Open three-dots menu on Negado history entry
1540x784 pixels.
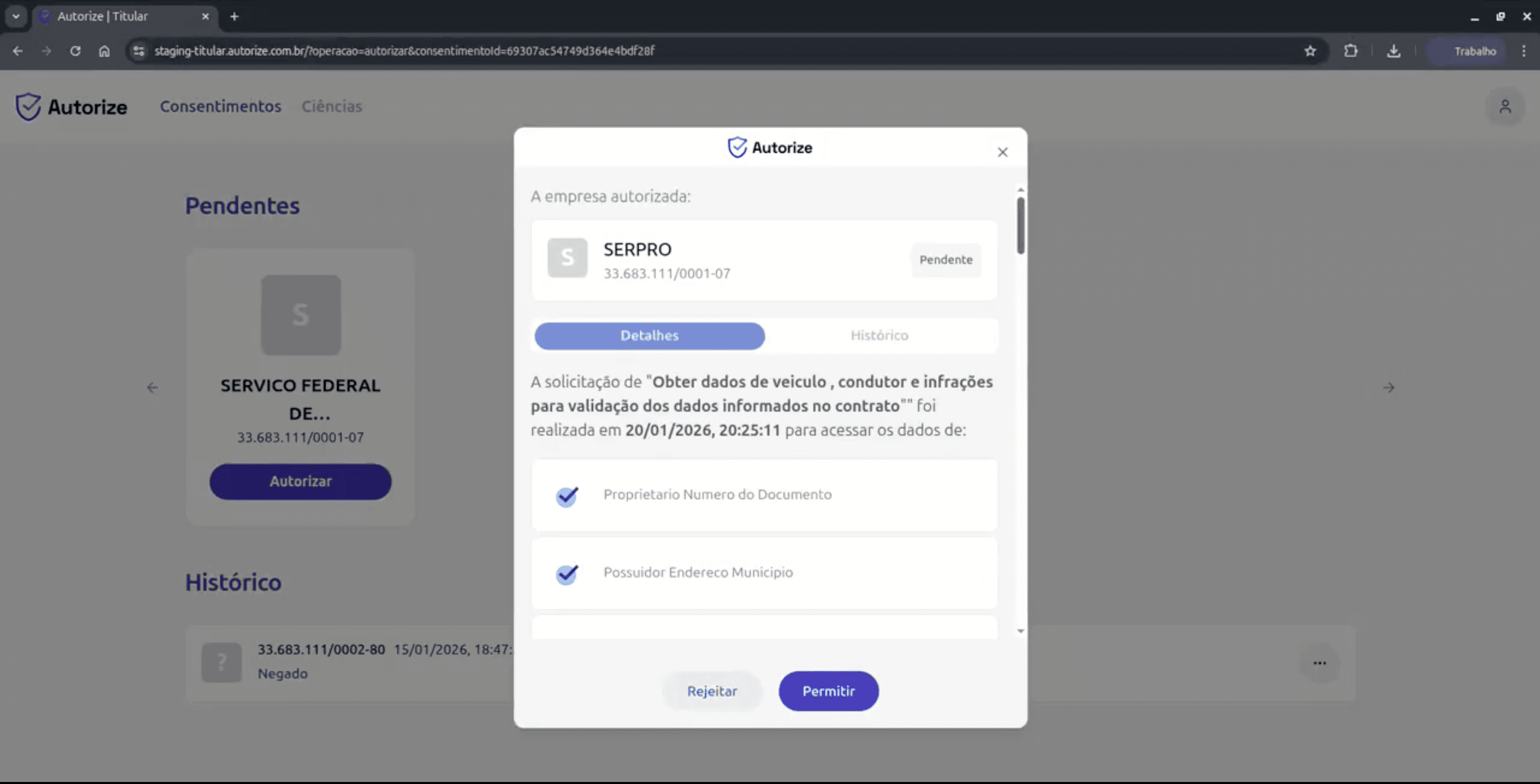pyautogui.click(x=1319, y=663)
